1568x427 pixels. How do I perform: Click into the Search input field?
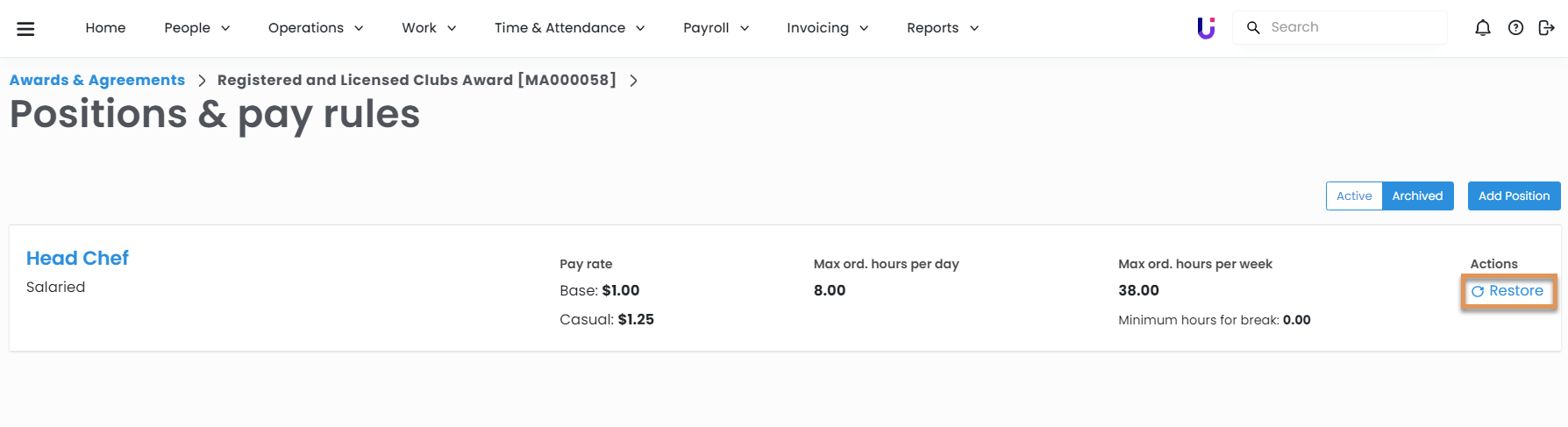[1351, 27]
